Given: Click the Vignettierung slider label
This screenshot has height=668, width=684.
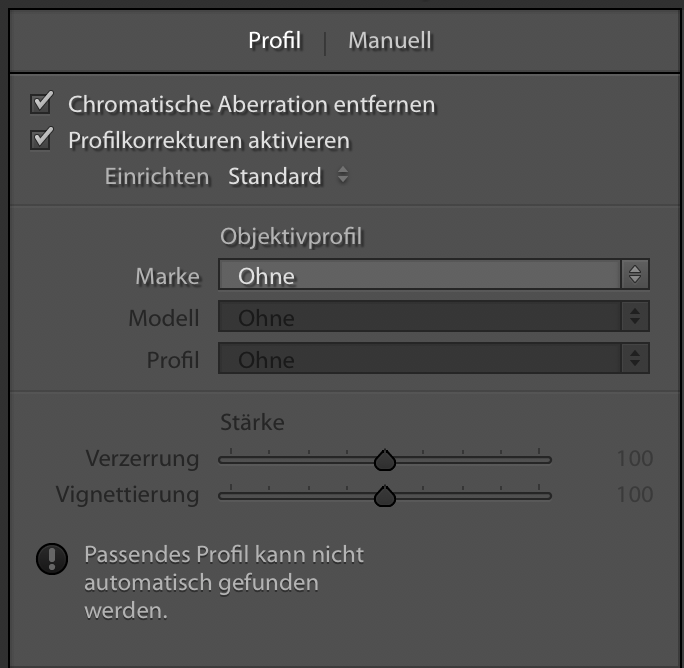Looking at the screenshot, I should pyautogui.click(x=128, y=494).
